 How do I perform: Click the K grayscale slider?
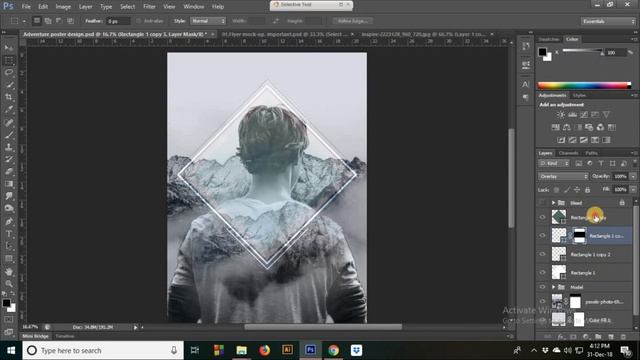[582, 51]
